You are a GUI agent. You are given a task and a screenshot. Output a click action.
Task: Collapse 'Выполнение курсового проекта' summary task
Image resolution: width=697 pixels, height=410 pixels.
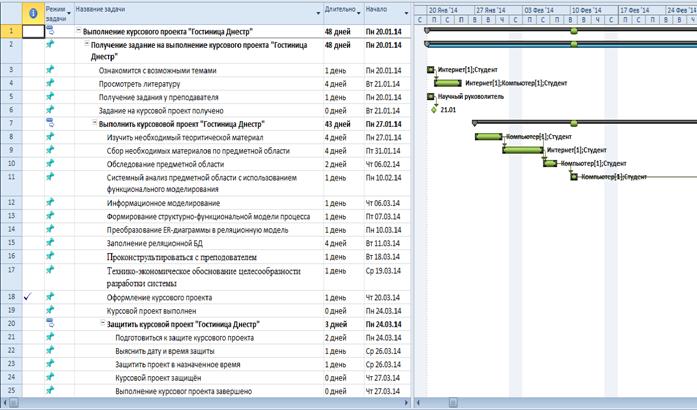coord(79,31)
